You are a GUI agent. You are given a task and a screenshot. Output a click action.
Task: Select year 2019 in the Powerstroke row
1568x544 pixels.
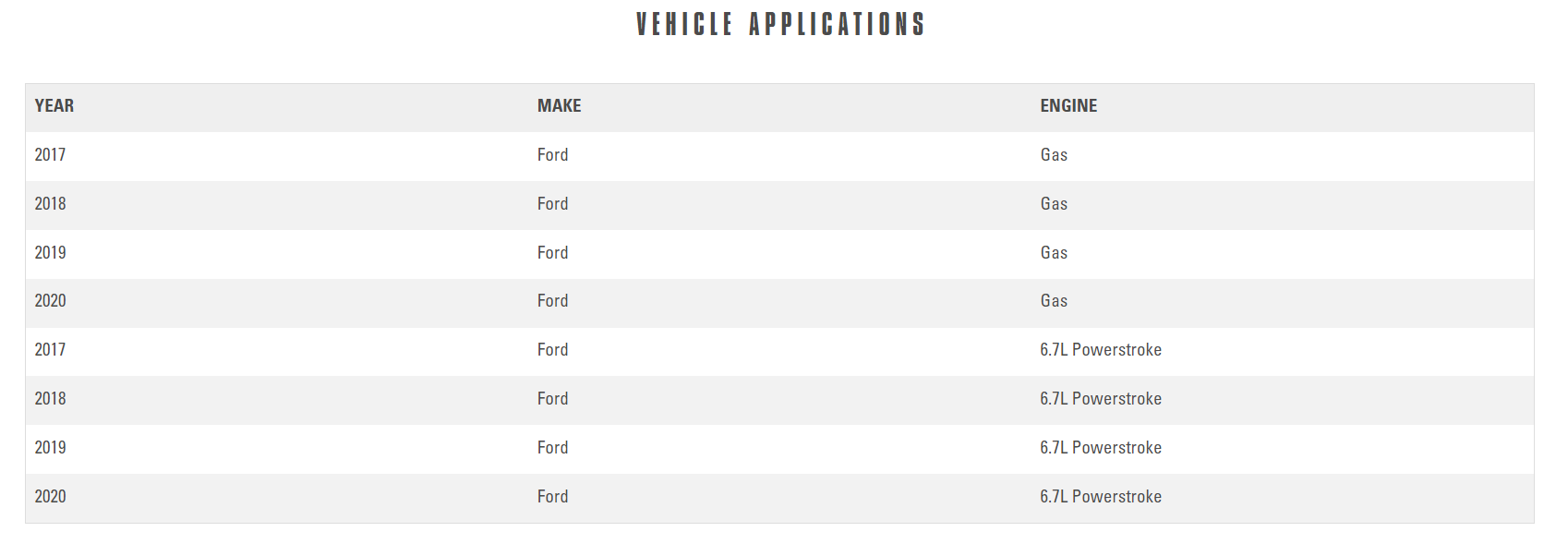tap(50, 448)
